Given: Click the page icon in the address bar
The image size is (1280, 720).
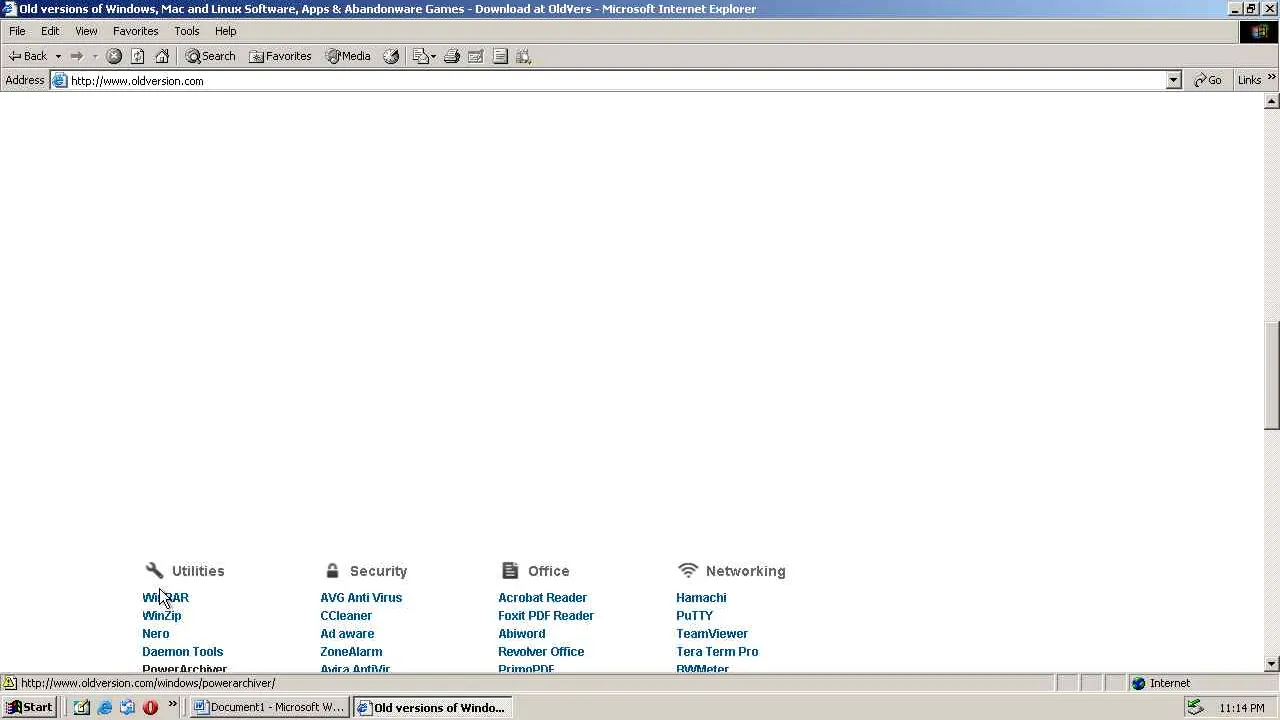Looking at the screenshot, I should (x=59, y=81).
